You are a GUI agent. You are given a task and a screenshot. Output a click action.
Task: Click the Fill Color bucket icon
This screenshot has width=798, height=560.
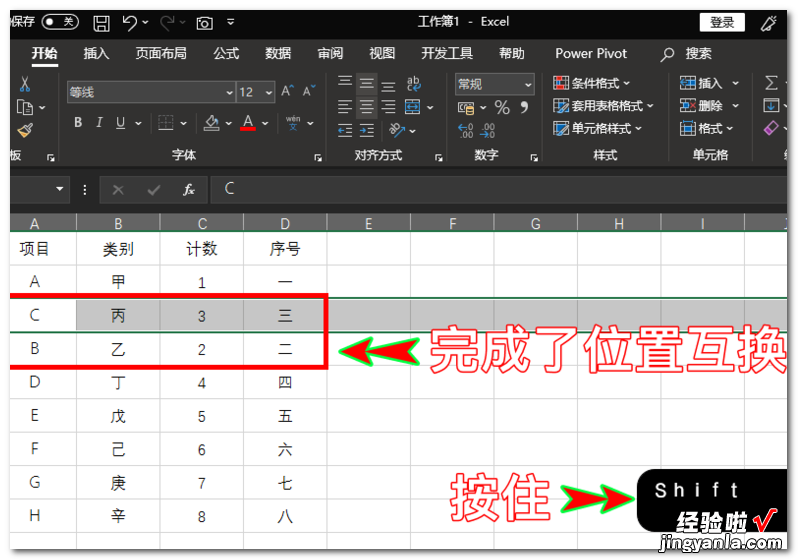(x=212, y=123)
